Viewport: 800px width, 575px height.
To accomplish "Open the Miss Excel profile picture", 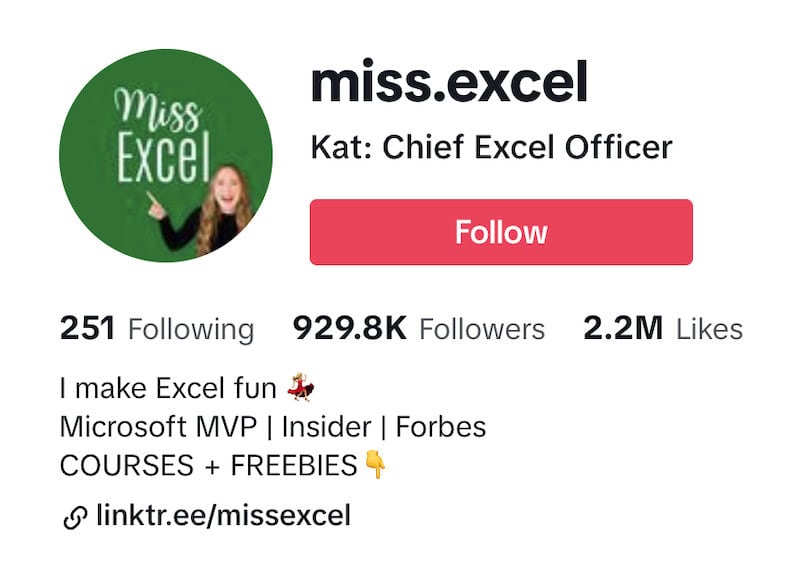I will point(166,155).
